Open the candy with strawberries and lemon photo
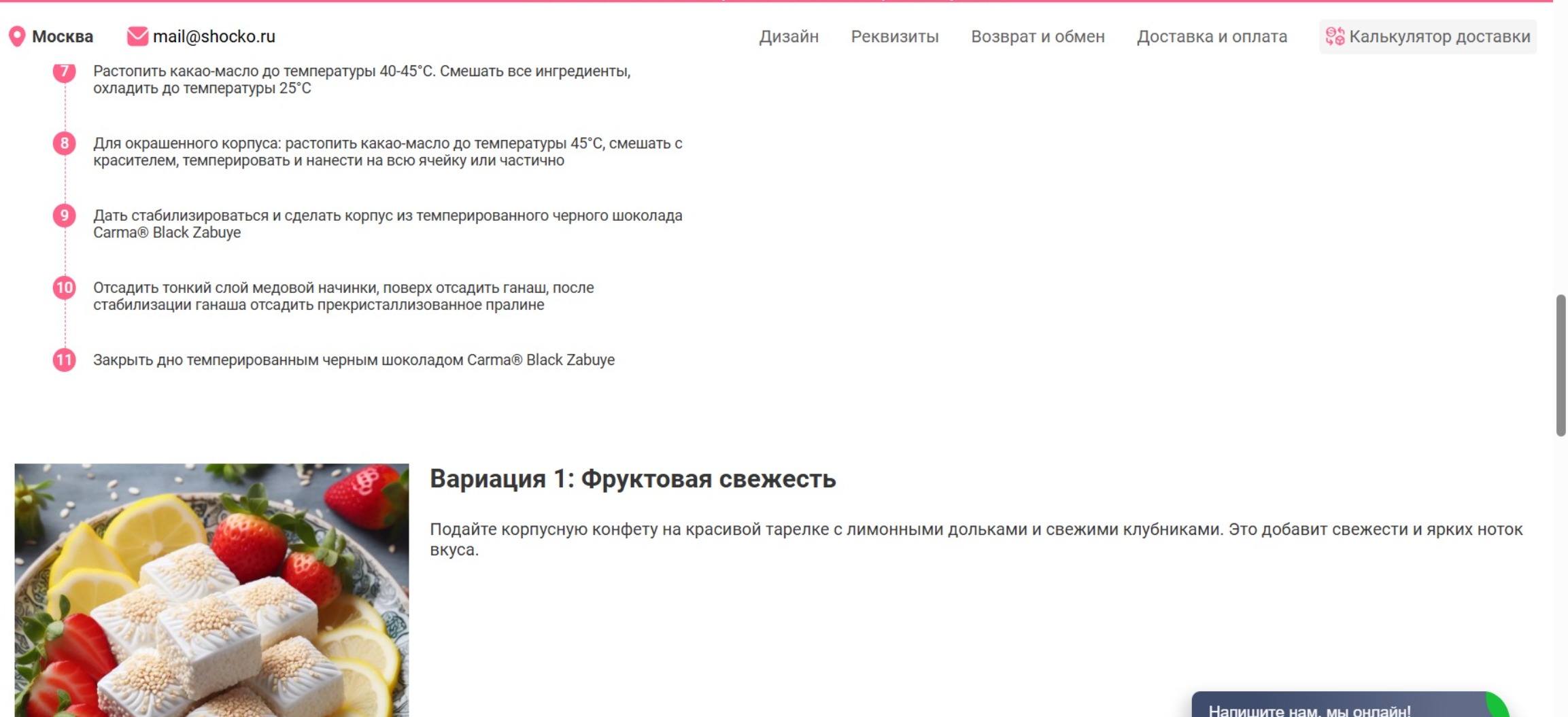1568x717 pixels. [211, 590]
